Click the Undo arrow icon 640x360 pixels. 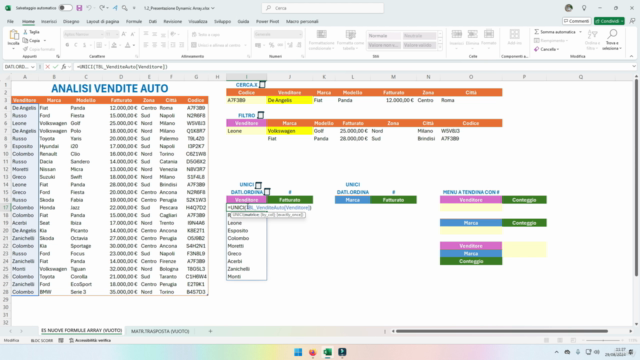(x=89, y=8)
